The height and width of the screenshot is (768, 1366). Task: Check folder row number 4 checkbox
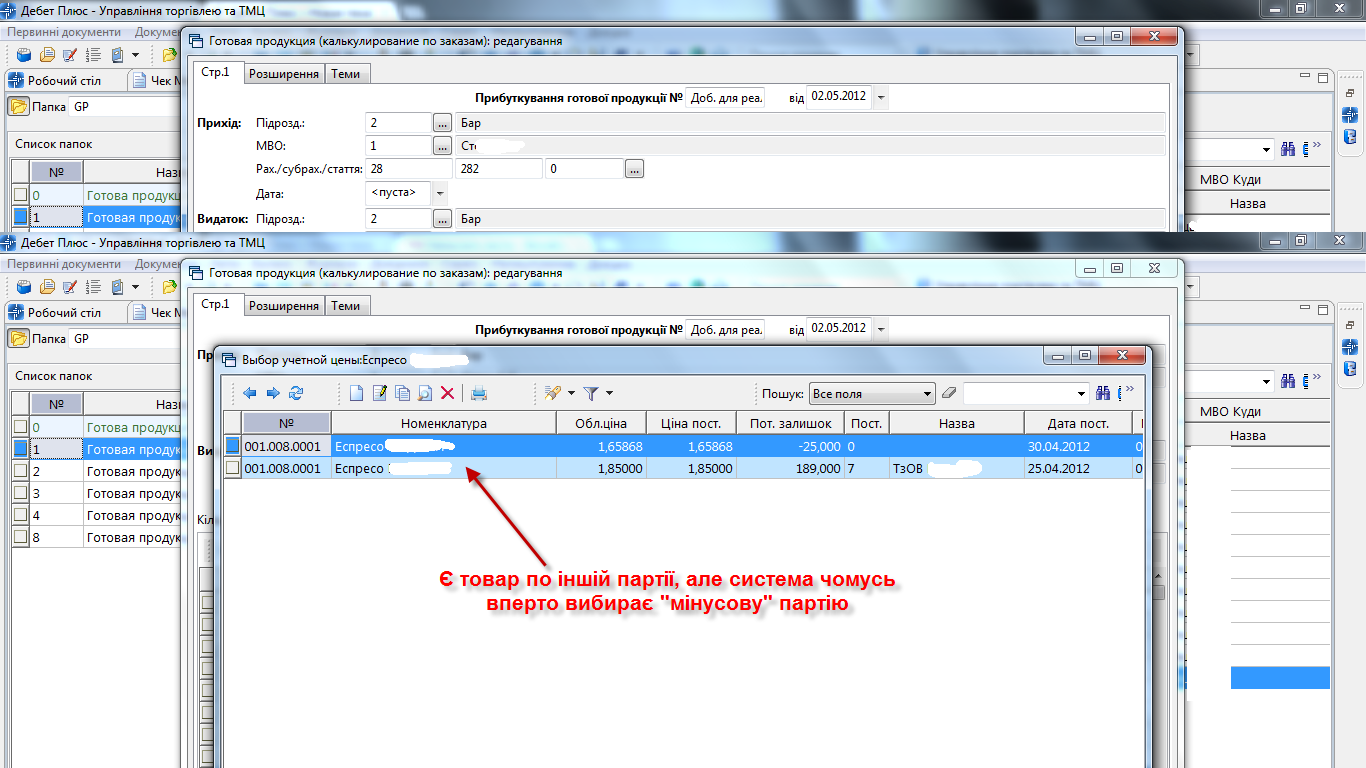point(20,515)
